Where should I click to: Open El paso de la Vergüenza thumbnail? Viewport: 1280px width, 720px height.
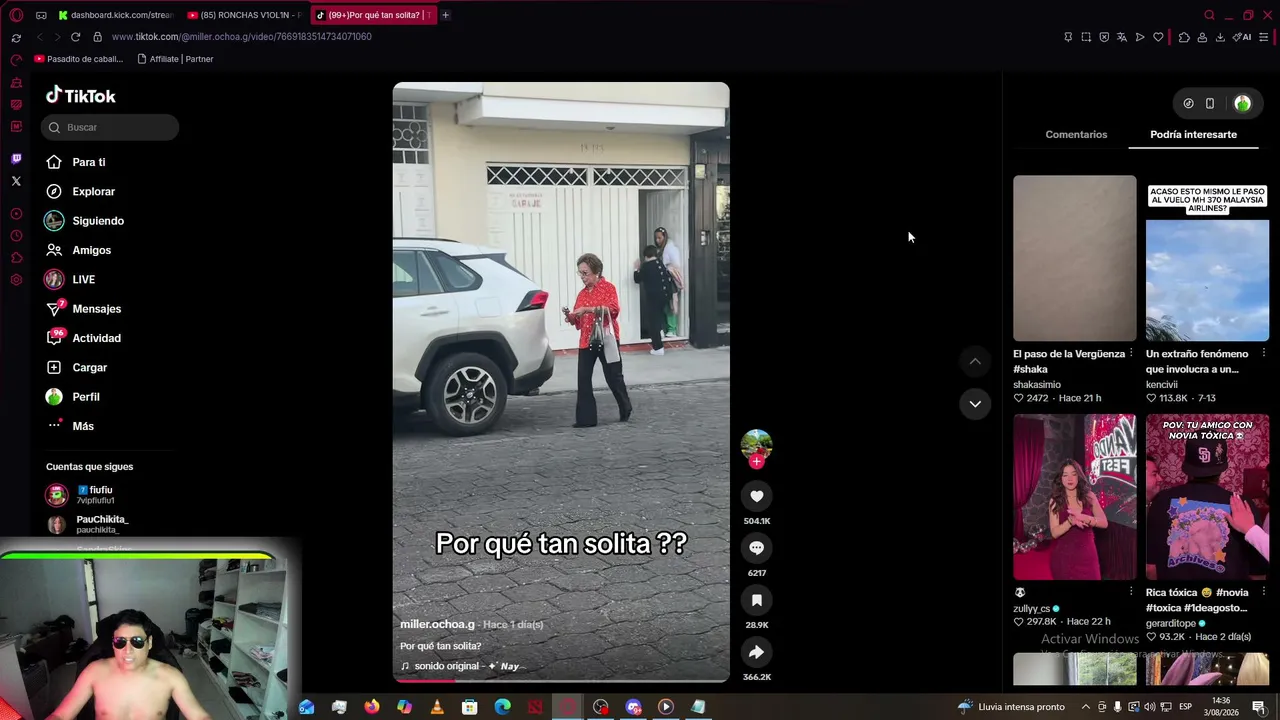tap(1074, 258)
